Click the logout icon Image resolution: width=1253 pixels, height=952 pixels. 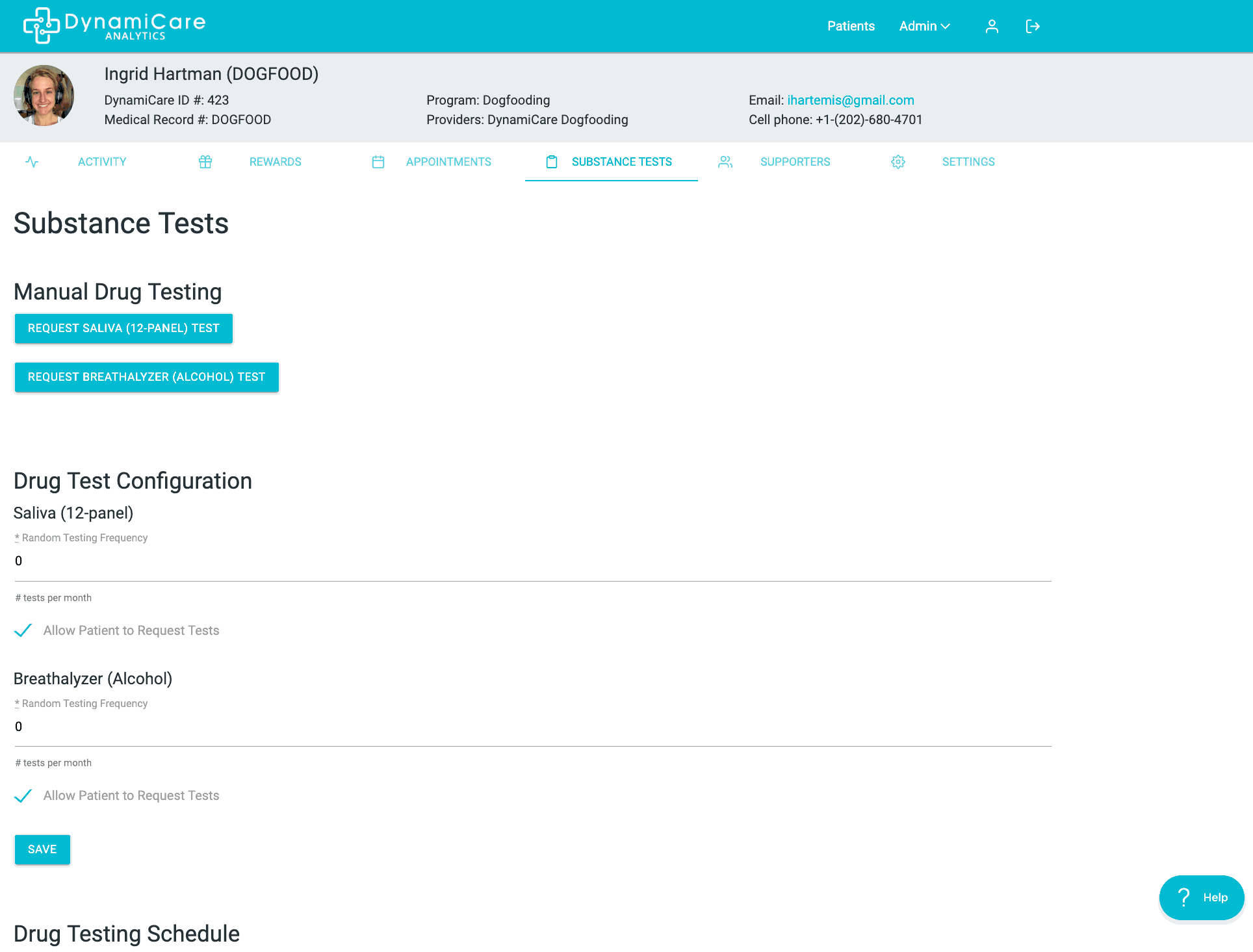pyautogui.click(x=1033, y=26)
